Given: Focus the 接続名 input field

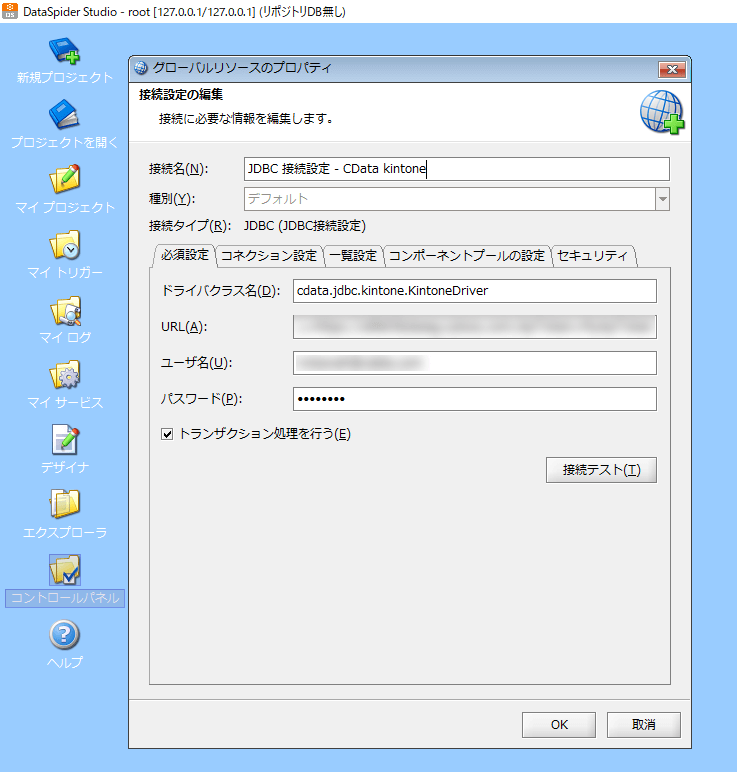Looking at the screenshot, I should [456, 169].
